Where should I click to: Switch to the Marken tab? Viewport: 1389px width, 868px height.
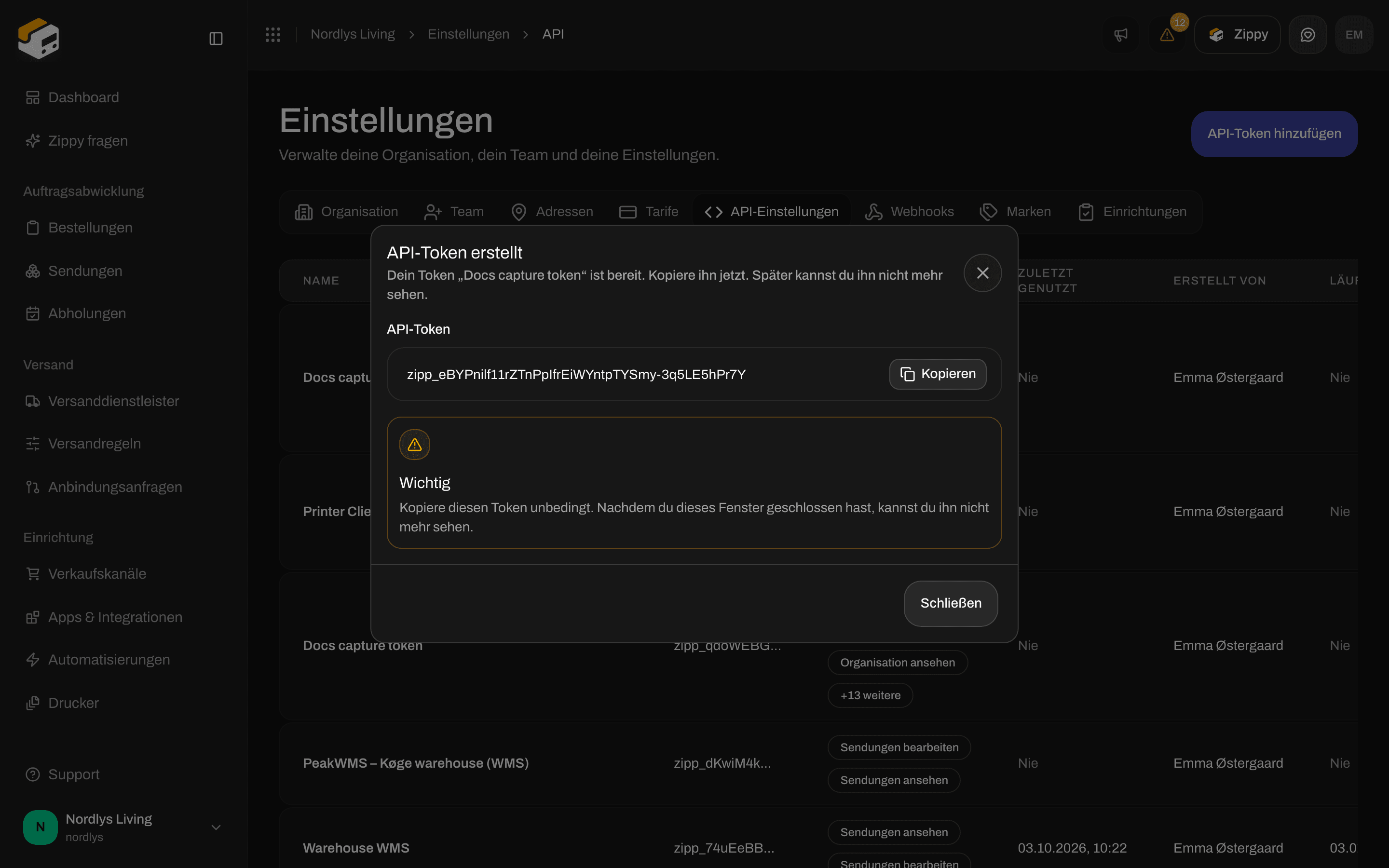click(1015, 212)
